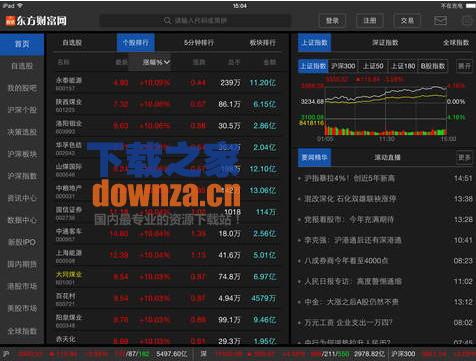Viewport: 476px width, 361px height.
Task: Click the 东方财富网 logo
Action: click(36, 21)
